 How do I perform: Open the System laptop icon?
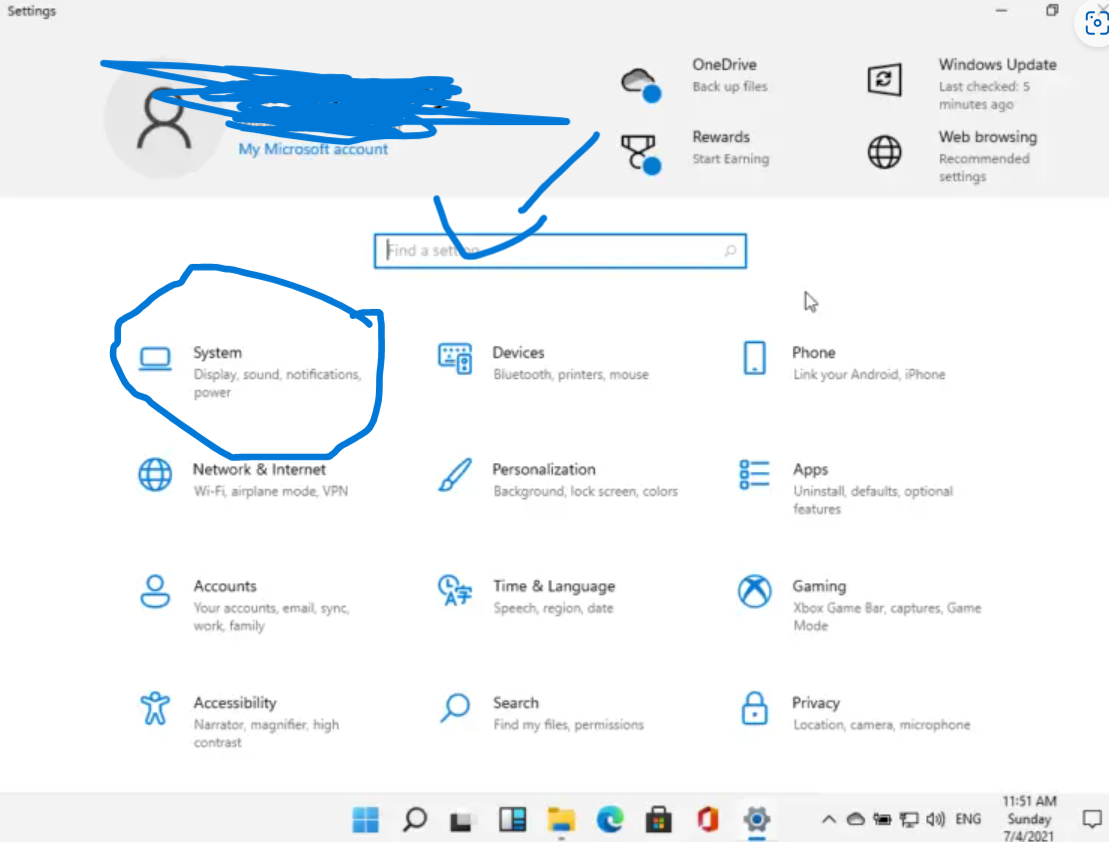[x=155, y=359]
